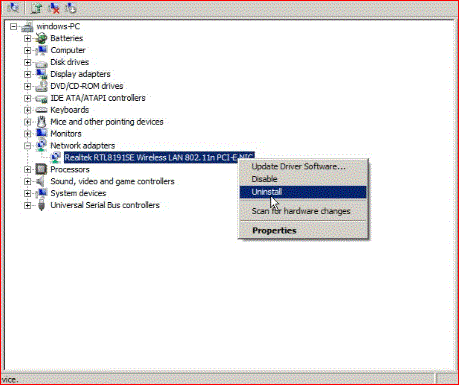
Task: Select the Monitors label
Action: tap(66, 134)
